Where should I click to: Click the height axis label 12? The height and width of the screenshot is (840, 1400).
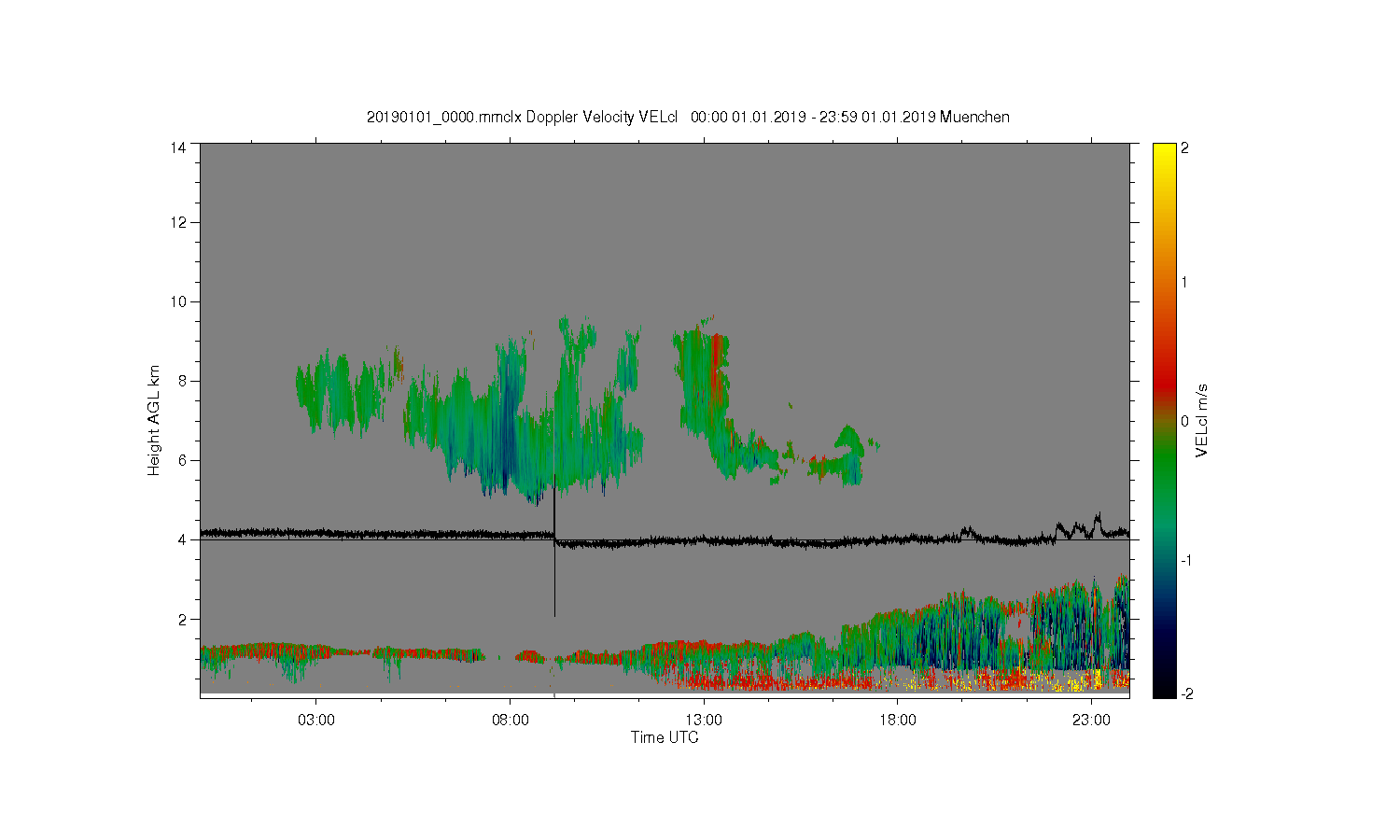point(178,222)
